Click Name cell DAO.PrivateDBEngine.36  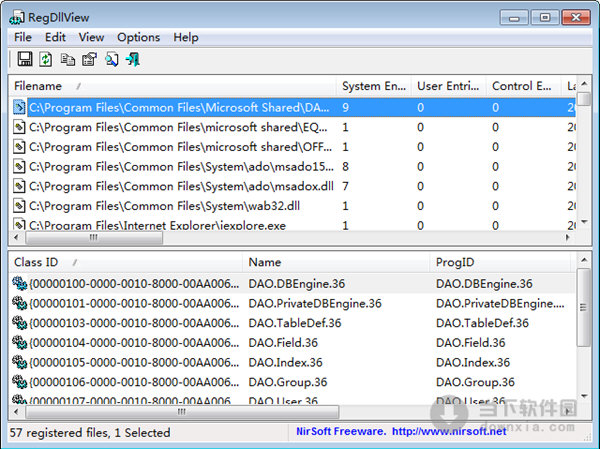(315, 303)
